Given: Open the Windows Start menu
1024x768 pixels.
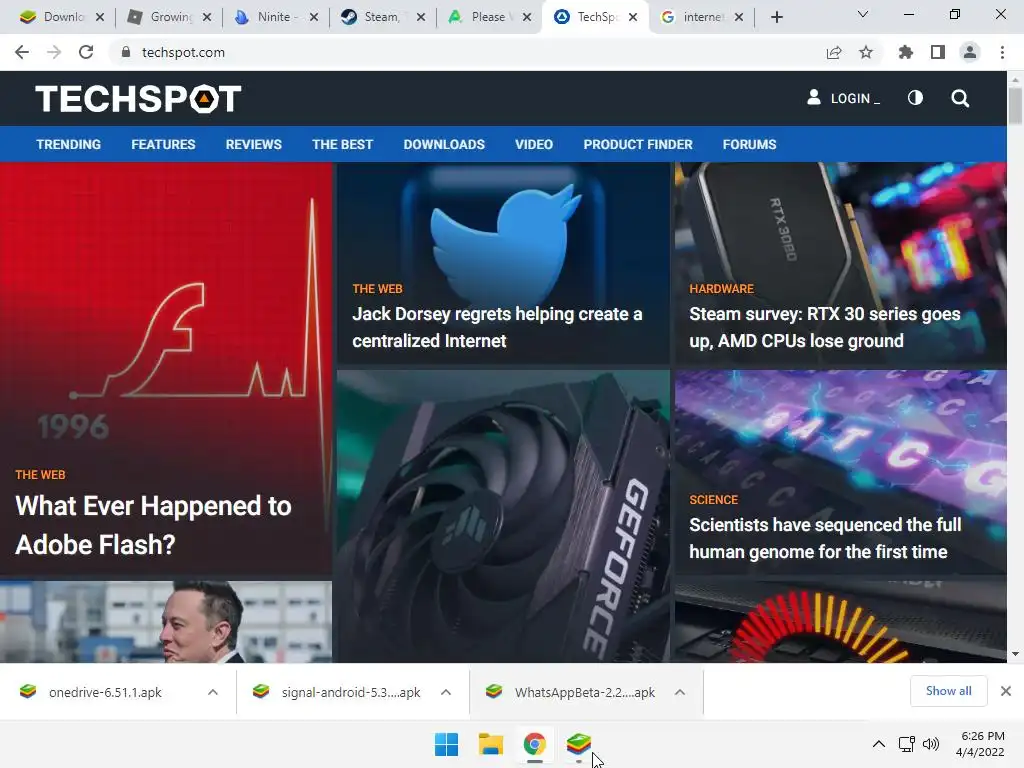Looking at the screenshot, I should coord(447,744).
